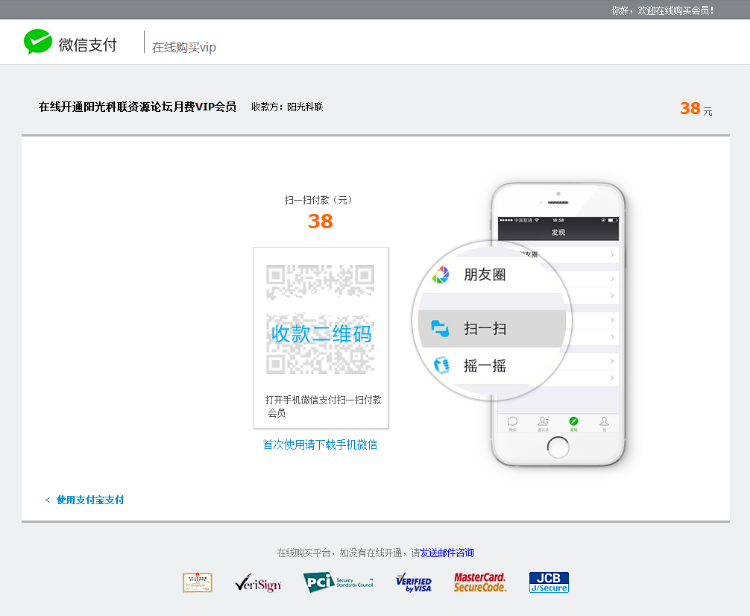Click the top chevron arrow in phone list
The width and height of the screenshot is (750, 616).
[612, 254]
